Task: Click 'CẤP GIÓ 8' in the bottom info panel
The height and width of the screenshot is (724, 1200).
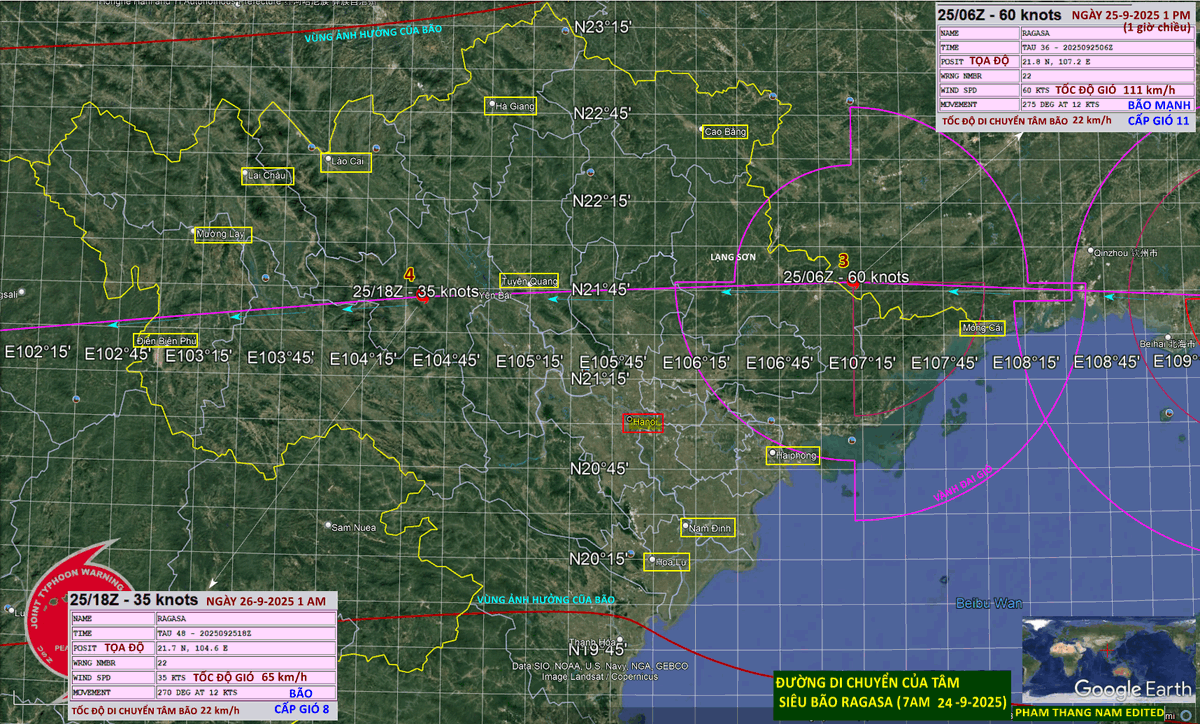Action: (x=302, y=709)
